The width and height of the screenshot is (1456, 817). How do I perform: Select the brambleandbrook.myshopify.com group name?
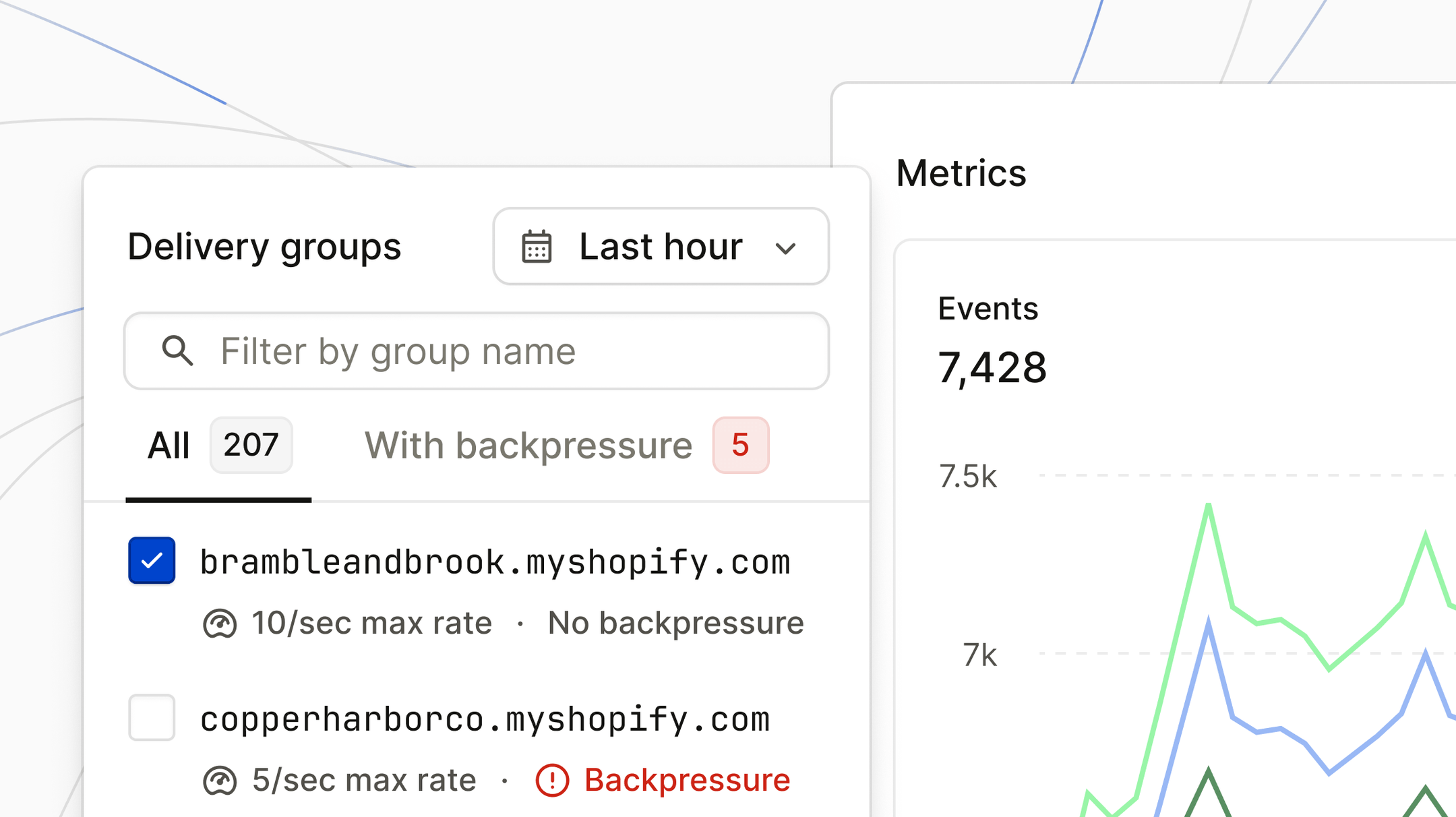495,562
